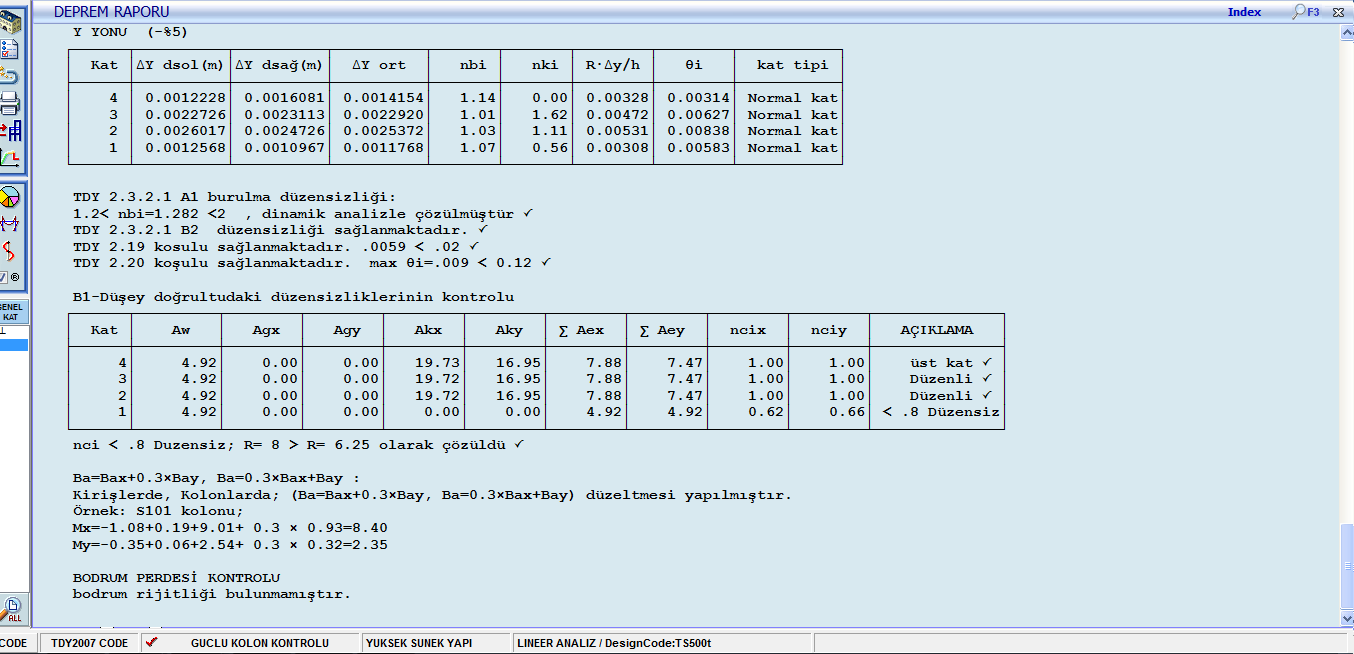Screen dimensions: 1354x654
Task: Click the red S-curve icon
Action: (10, 250)
